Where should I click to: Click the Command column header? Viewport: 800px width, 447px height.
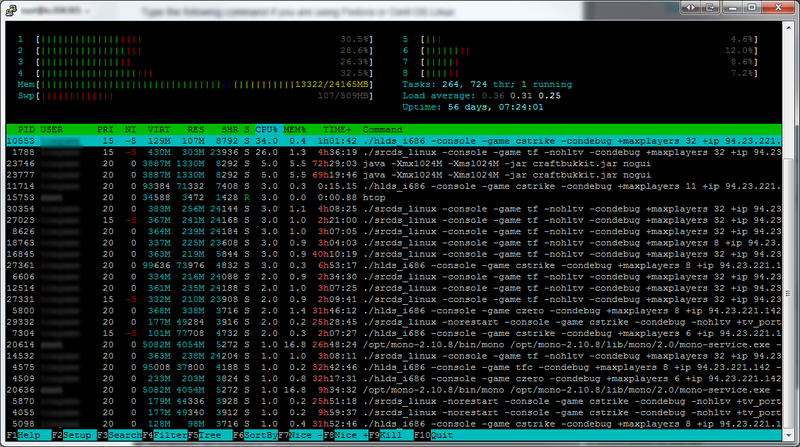pos(382,130)
